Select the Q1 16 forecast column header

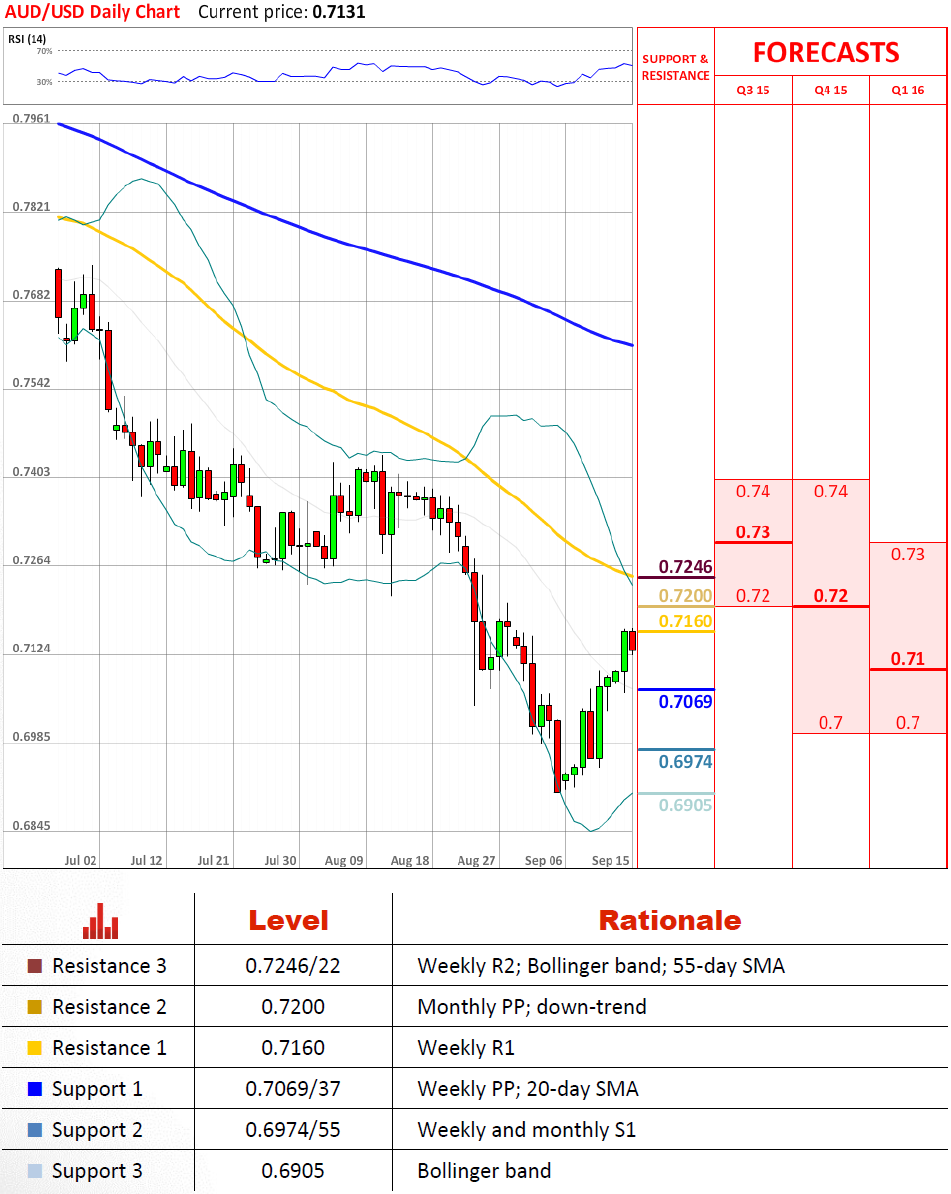(908, 90)
